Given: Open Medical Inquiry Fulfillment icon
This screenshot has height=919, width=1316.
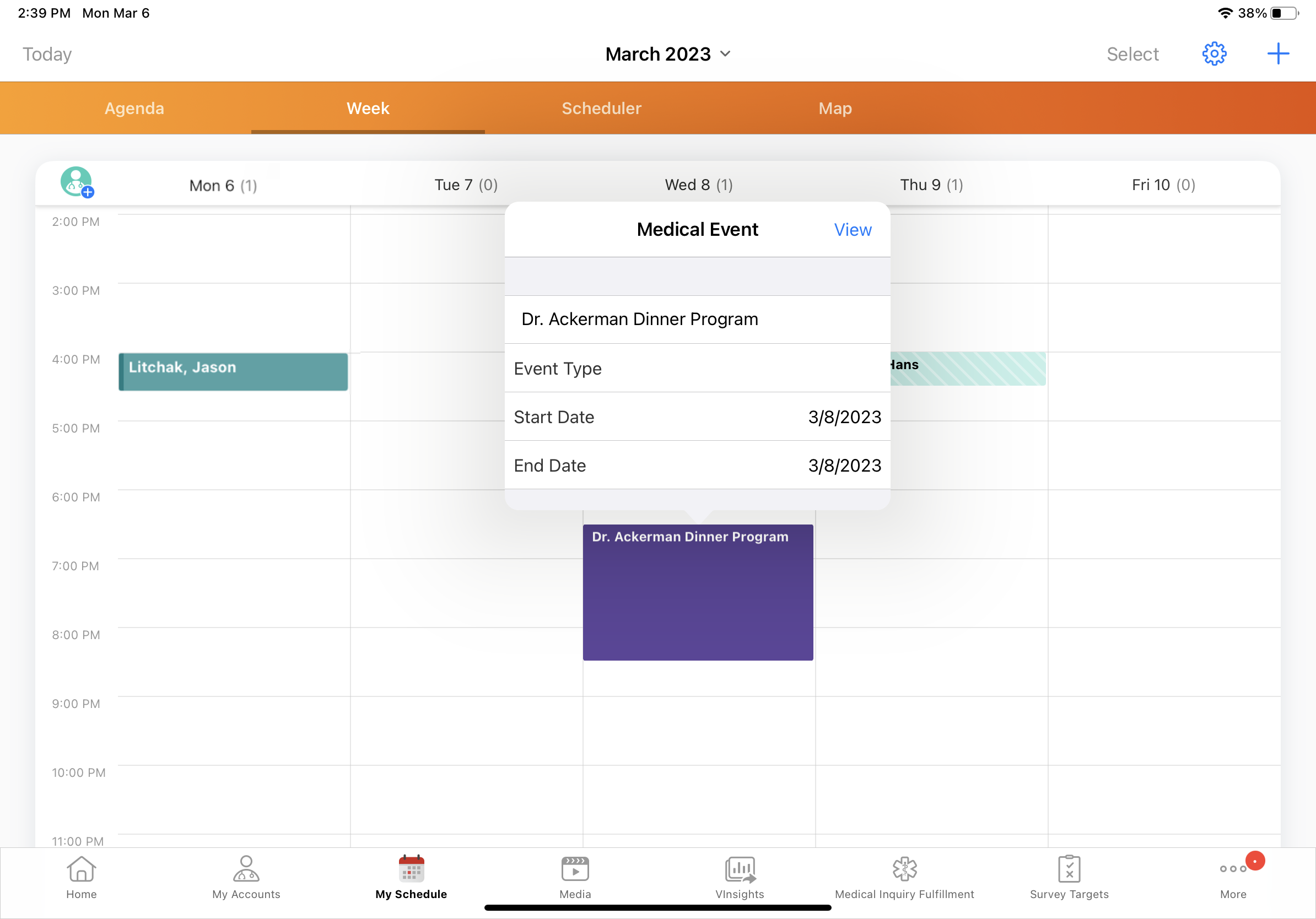Looking at the screenshot, I should point(904,877).
